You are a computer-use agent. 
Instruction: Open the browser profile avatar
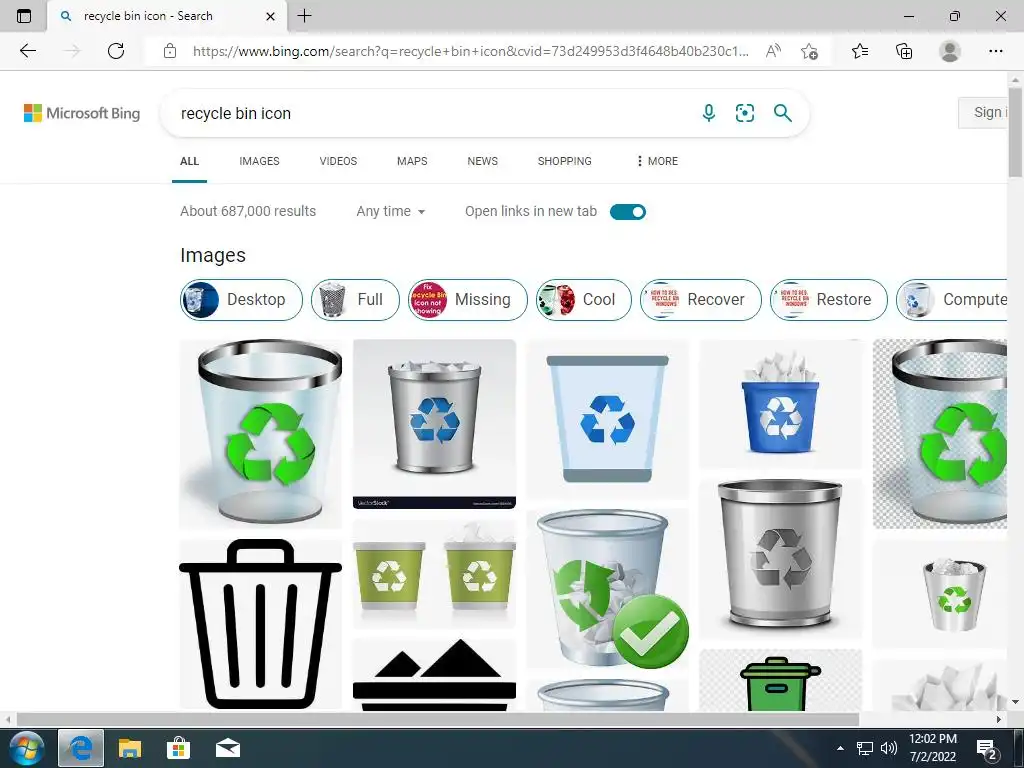point(950,51)
